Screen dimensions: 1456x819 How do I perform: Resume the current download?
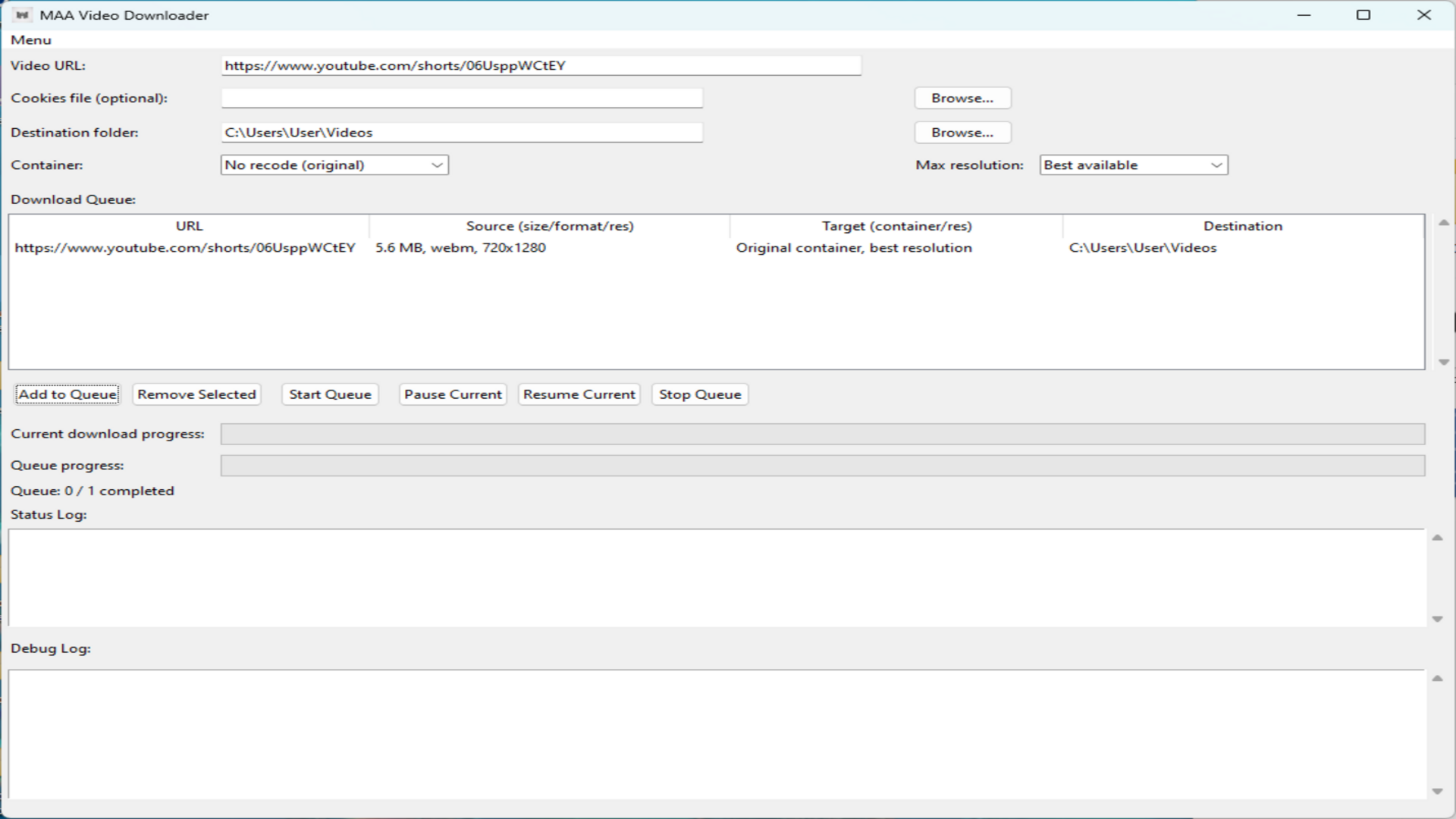[579, 394]
